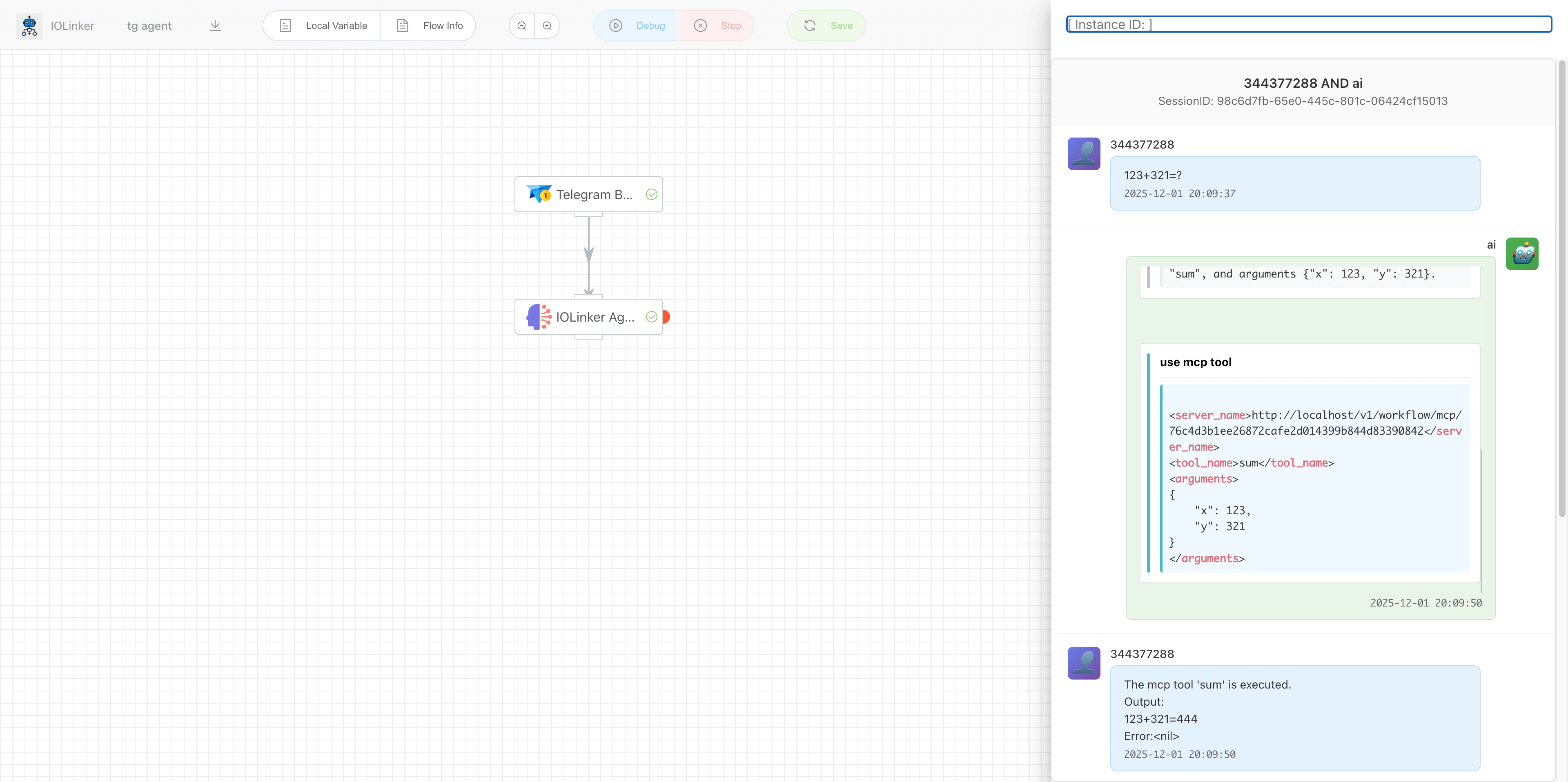This screenshot has width=1568, height=782.
Task: Open the Flow Info panel
Action: [x=429, y=26]
